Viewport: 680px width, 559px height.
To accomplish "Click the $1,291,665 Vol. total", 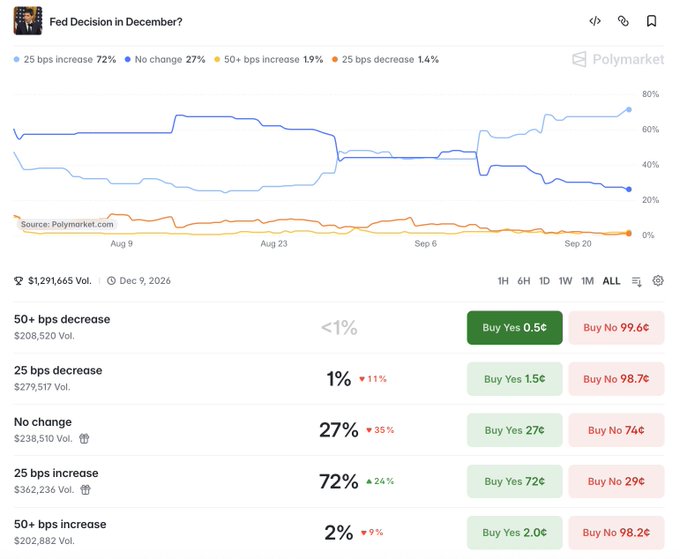I will 60,281.
